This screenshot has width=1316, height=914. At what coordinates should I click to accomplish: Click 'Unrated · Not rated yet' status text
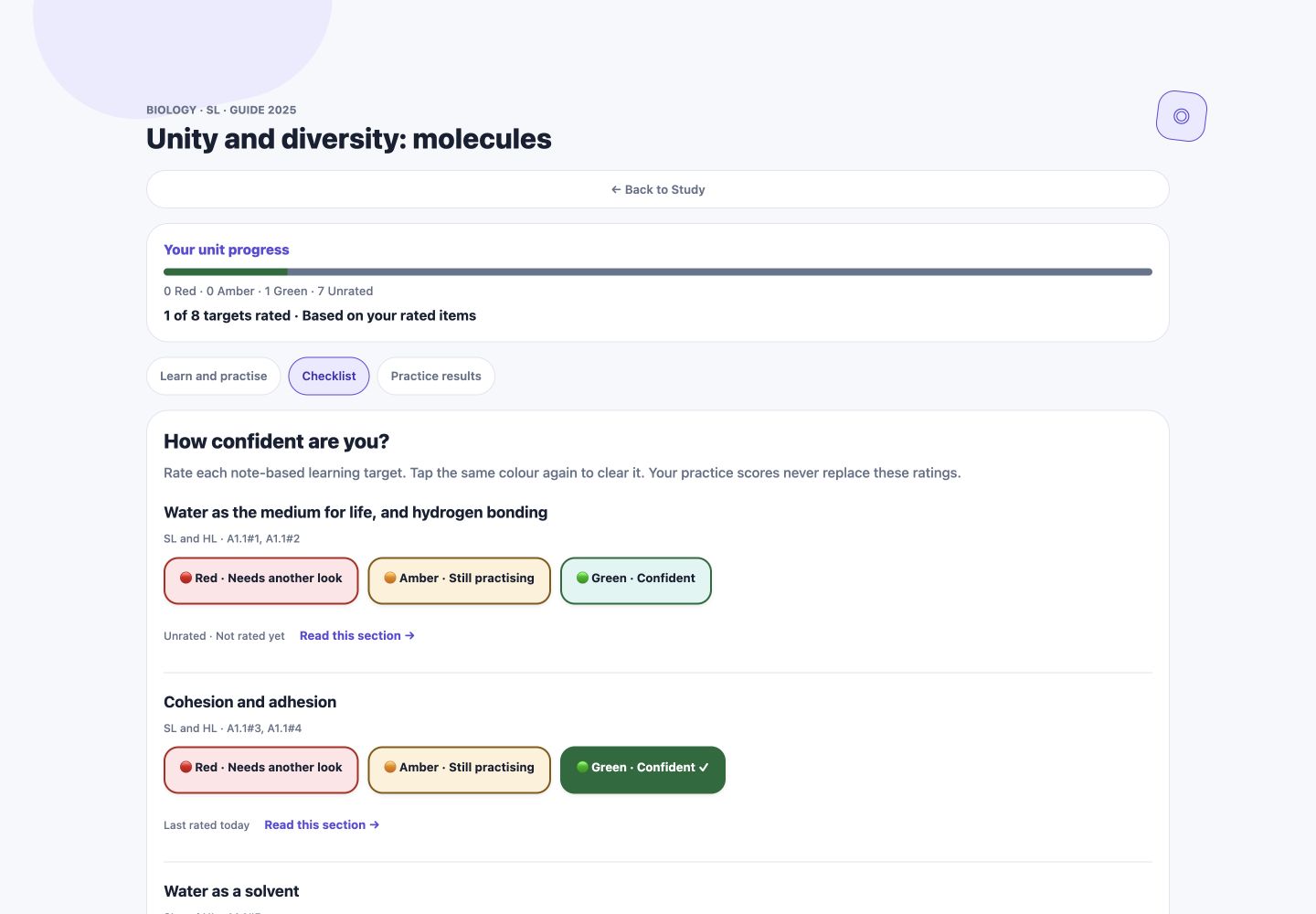(224, 636)
